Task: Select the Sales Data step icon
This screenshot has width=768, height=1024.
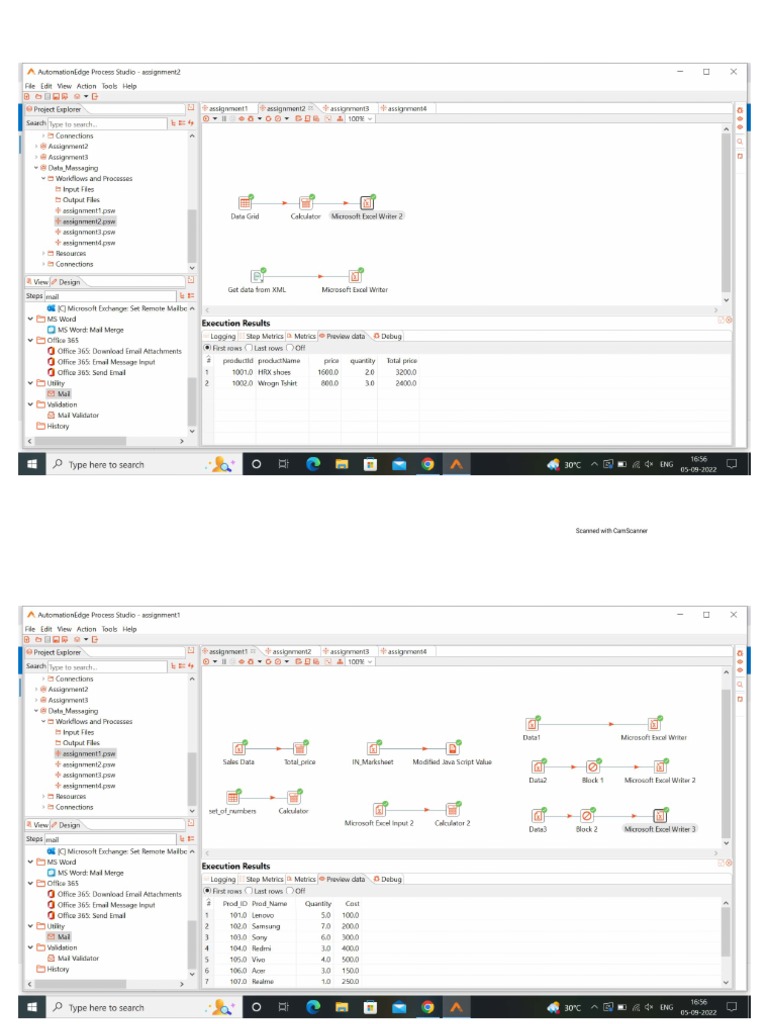Action: point(239,748)
